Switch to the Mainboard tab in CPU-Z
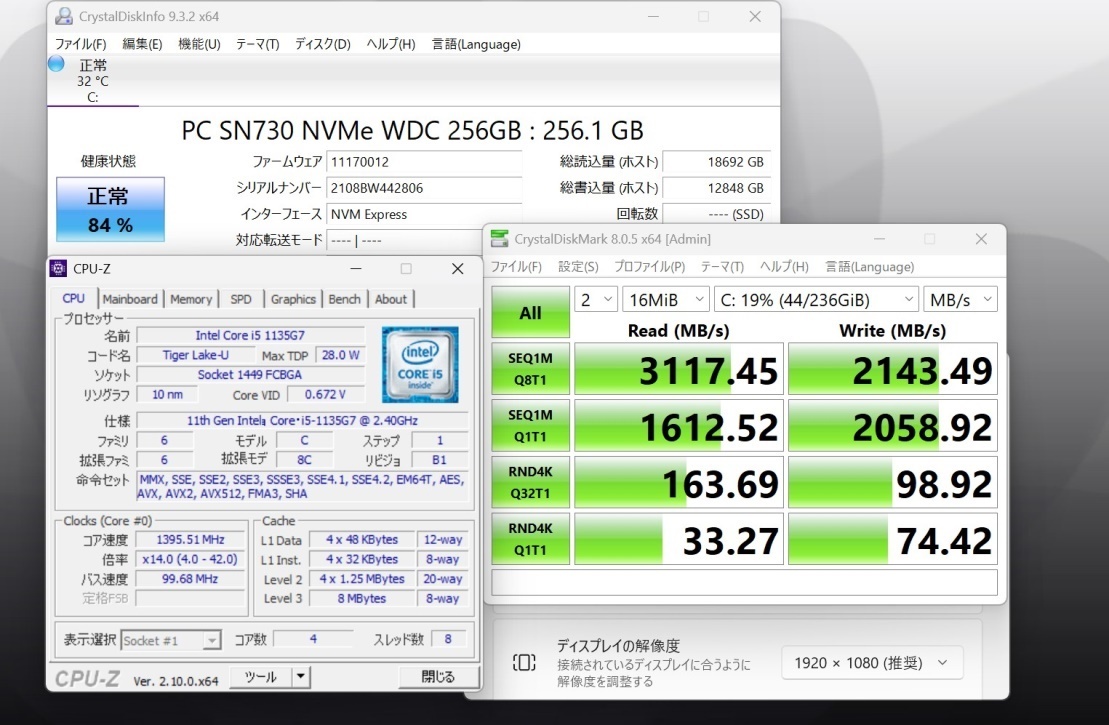 [x=130, y=299]
